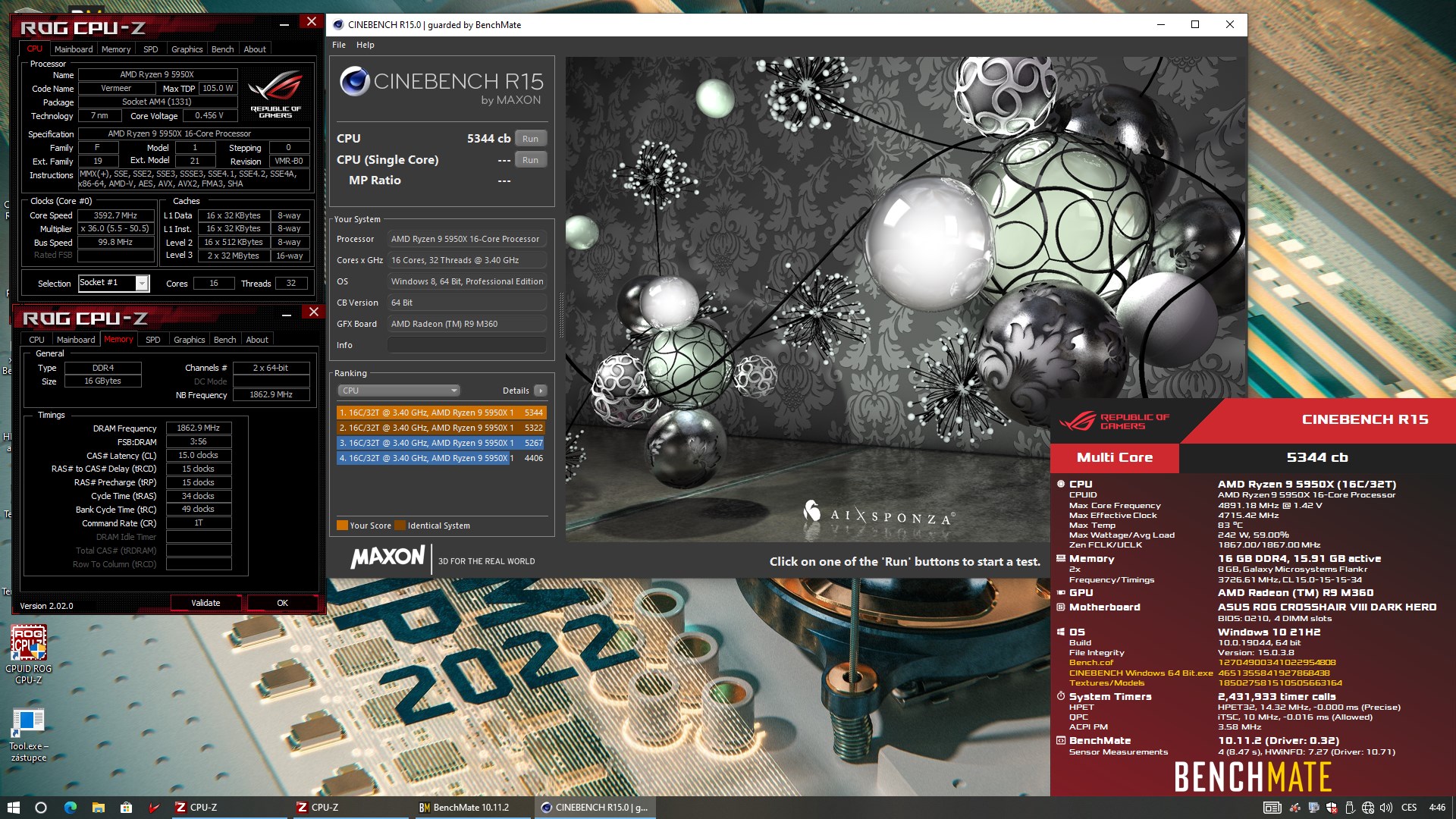Image resolution: width=1456 pixels, height=819 pixels.
Task: Open the Windows Start menu
Action: 13,808
